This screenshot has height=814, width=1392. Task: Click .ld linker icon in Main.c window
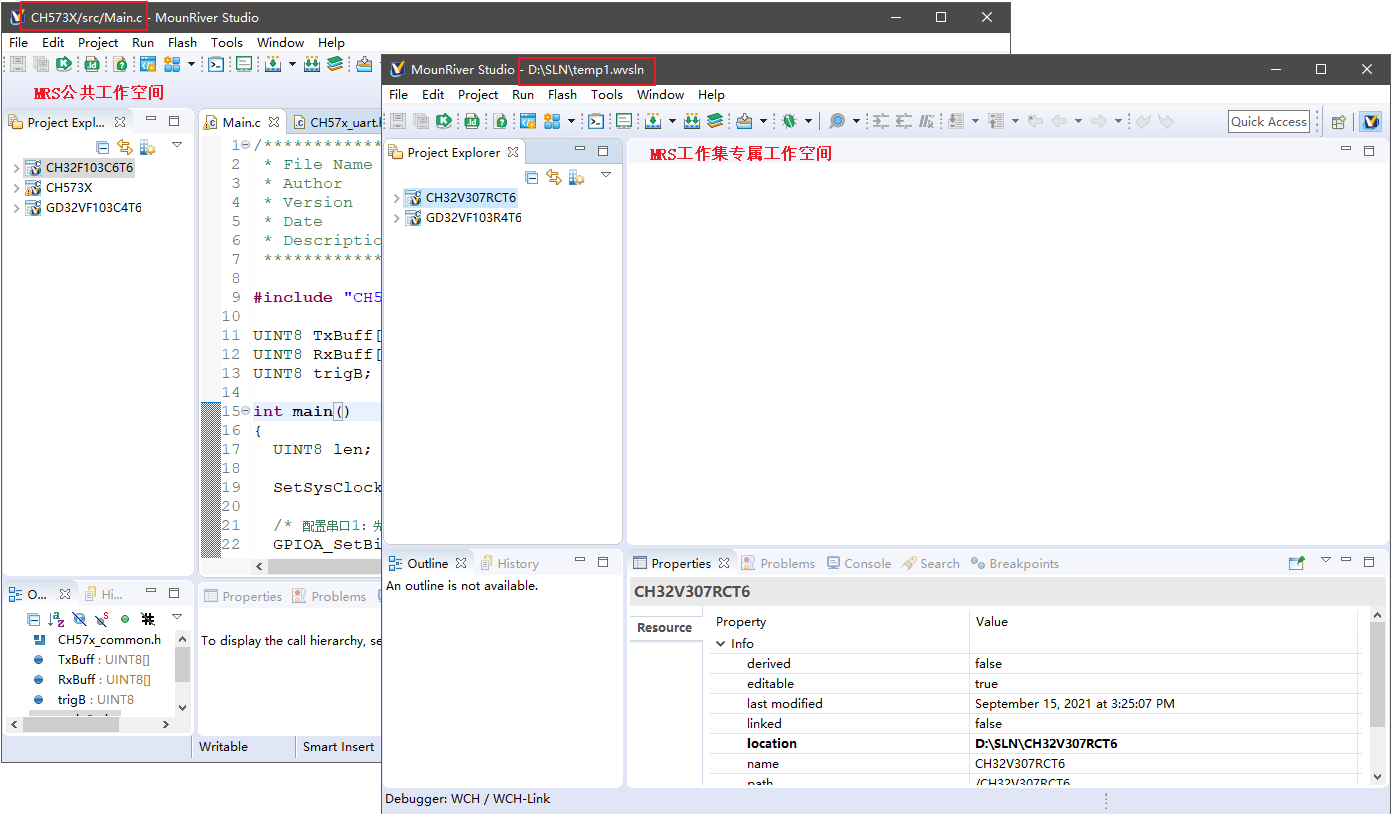coord(92,64)
